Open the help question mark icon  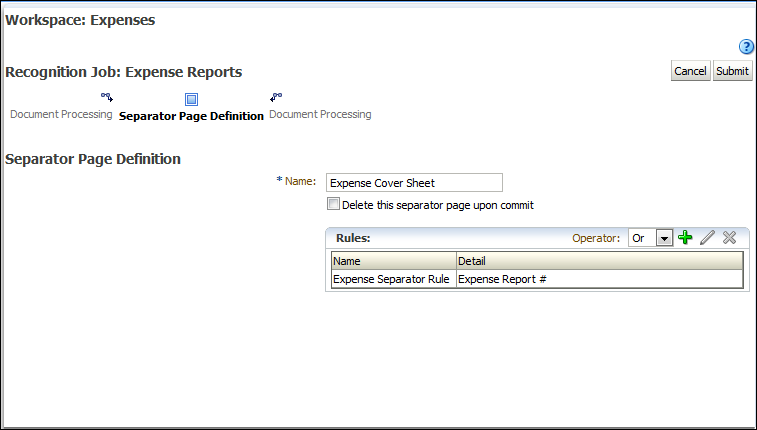[x=746, y=47]
